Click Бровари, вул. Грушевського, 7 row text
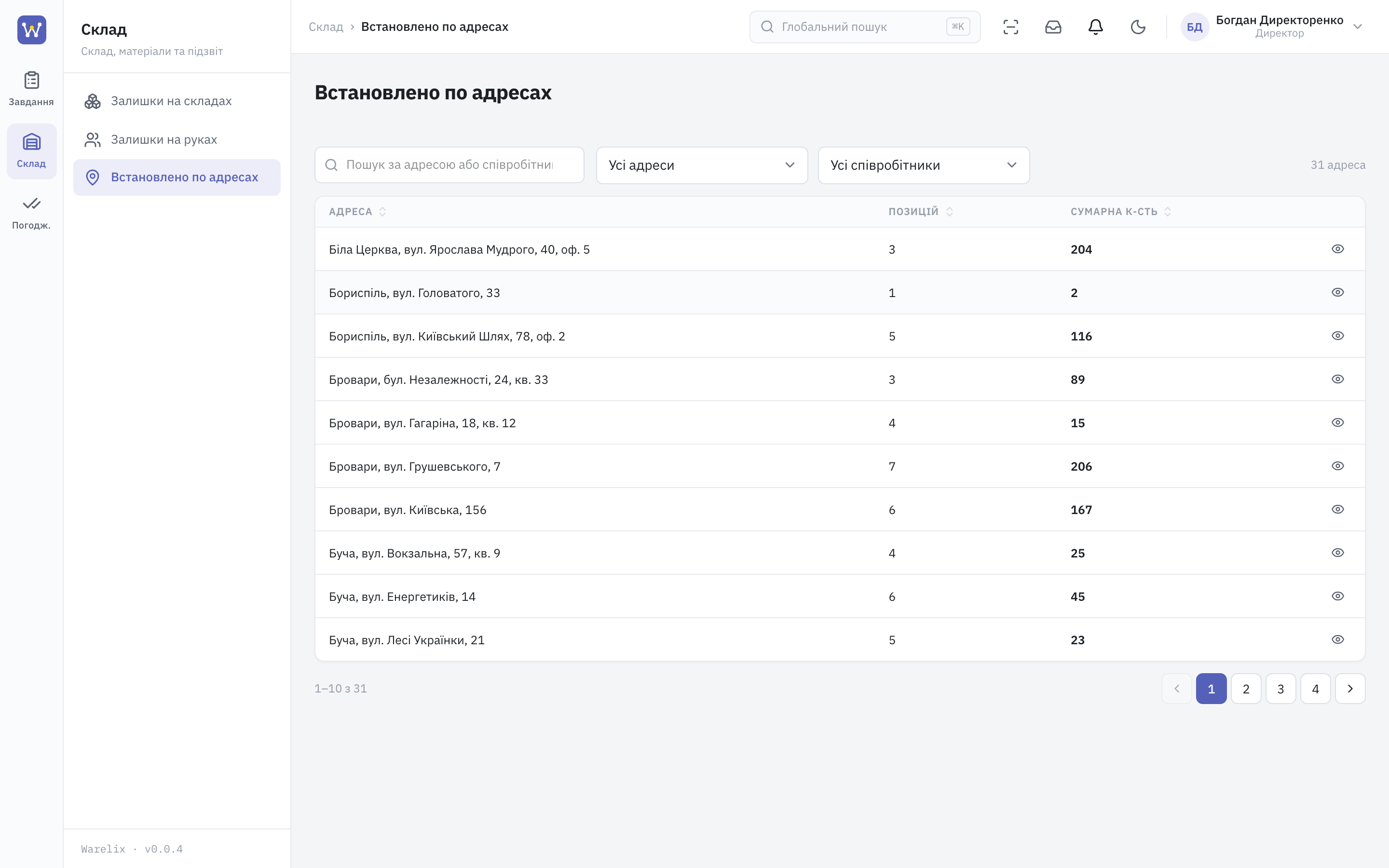The height and width of the screenshot is (868, 1389). tap(414, 467)
